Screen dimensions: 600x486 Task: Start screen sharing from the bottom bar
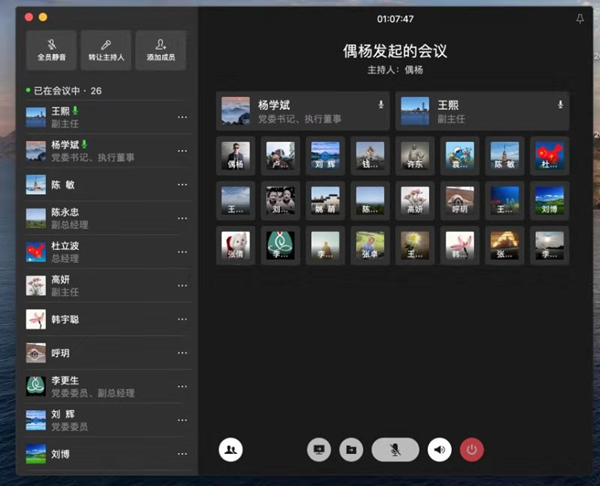[x=319, y=450]
